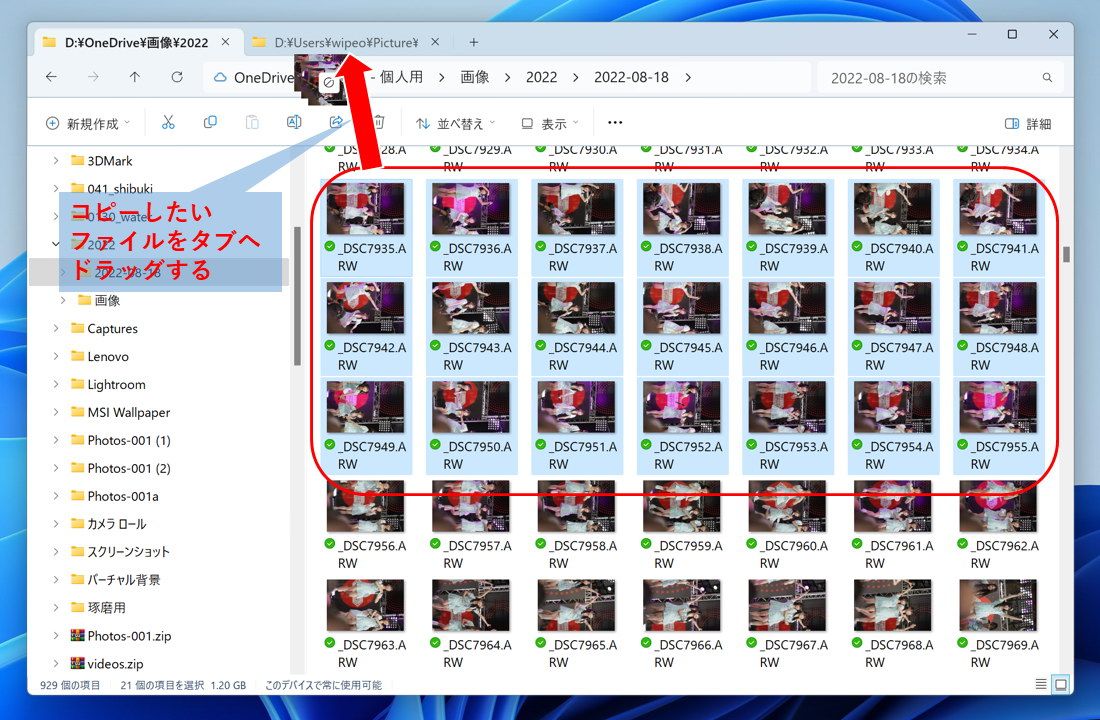Switch to list details view in status bar
Screen dimensions: 1100x720
(x=1041, y=684)
